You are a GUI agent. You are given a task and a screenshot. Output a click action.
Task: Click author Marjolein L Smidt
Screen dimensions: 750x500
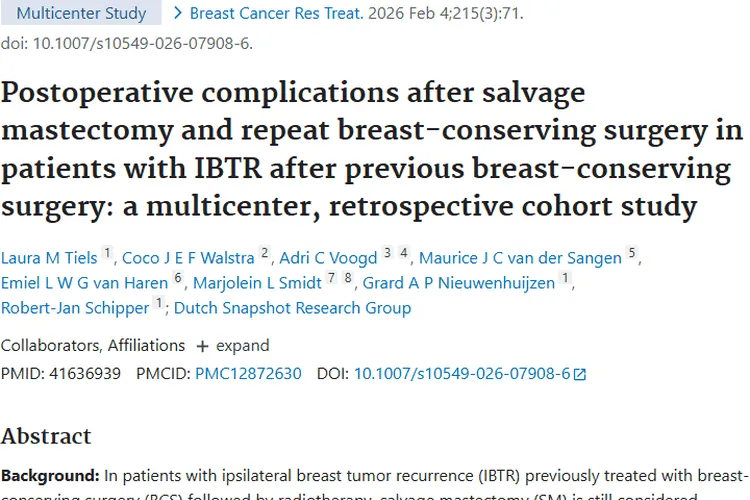(x=256, y=283)
